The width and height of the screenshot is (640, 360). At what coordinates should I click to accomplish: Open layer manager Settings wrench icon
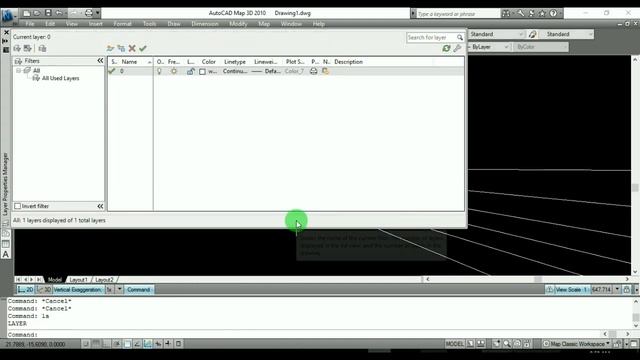457,48
